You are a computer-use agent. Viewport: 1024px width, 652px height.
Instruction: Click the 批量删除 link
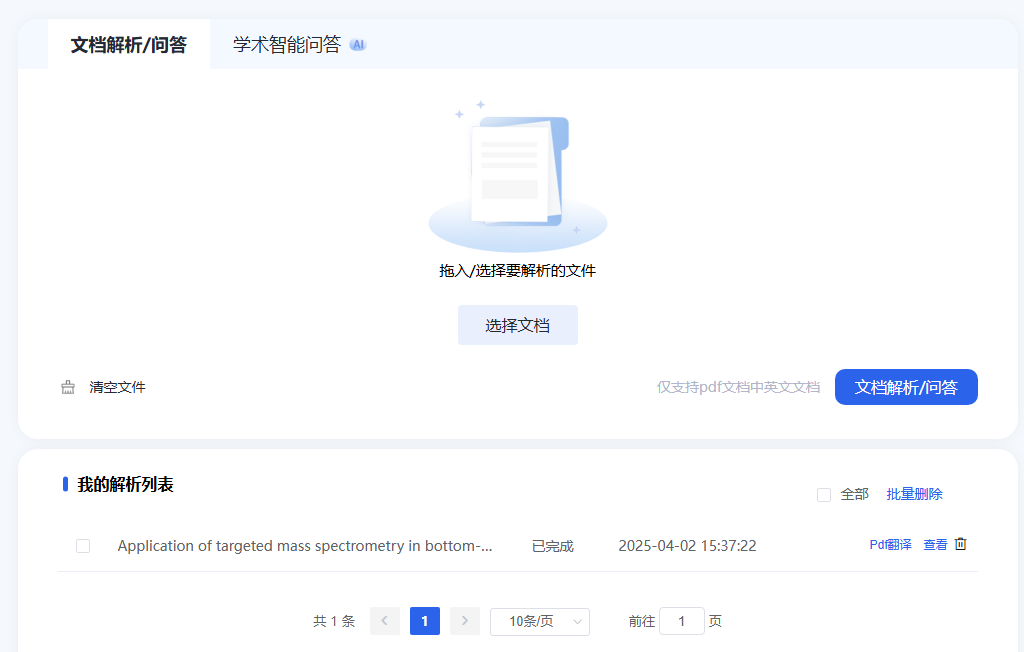pyautogui.click(x=914, y=494)
